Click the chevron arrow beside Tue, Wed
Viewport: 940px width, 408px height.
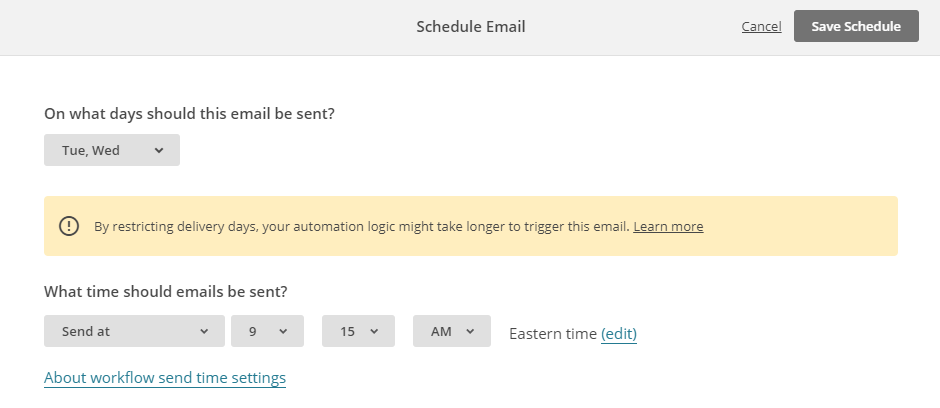click(x=159, y=151)
